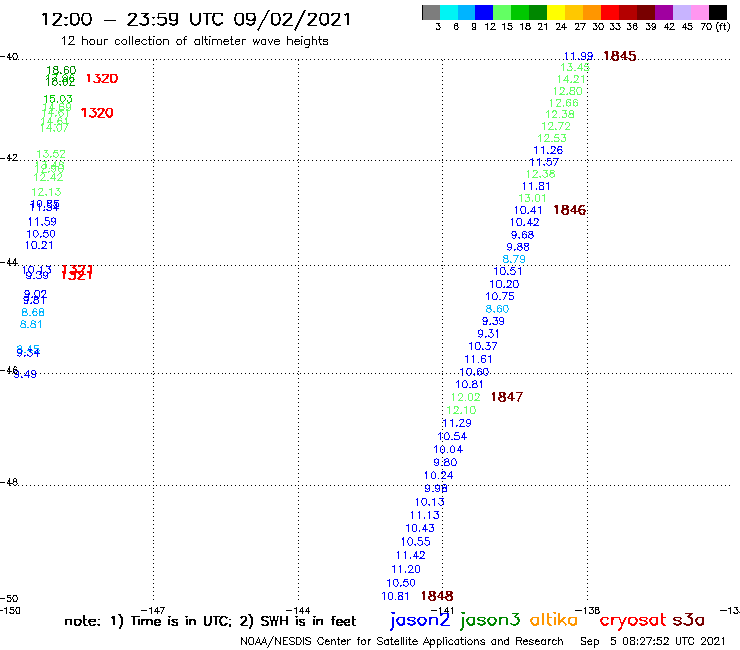Click the wave height value 12.66

click(x=563, y=103)
